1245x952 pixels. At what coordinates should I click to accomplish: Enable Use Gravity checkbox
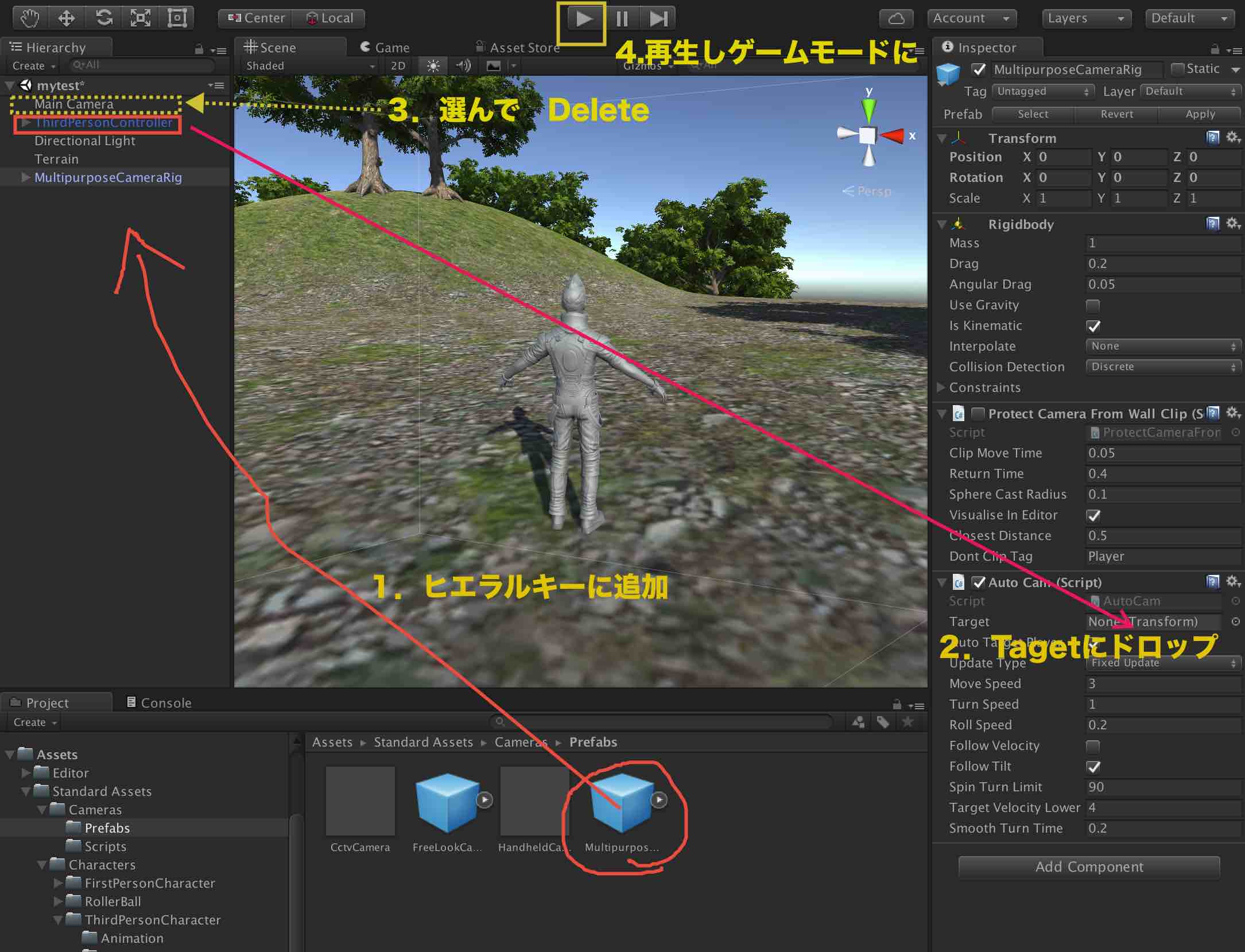pos(1093,305)
